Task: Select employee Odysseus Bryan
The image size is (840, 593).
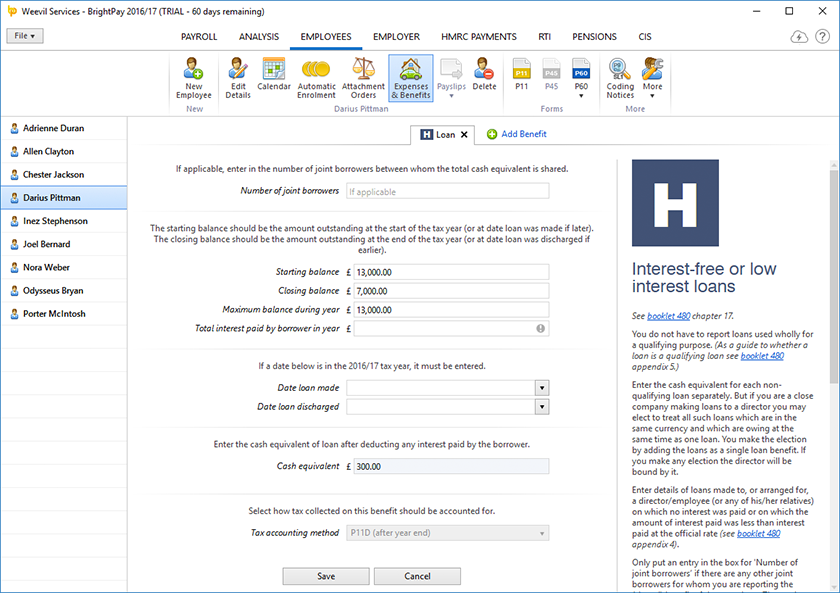Action: point(64,291)
